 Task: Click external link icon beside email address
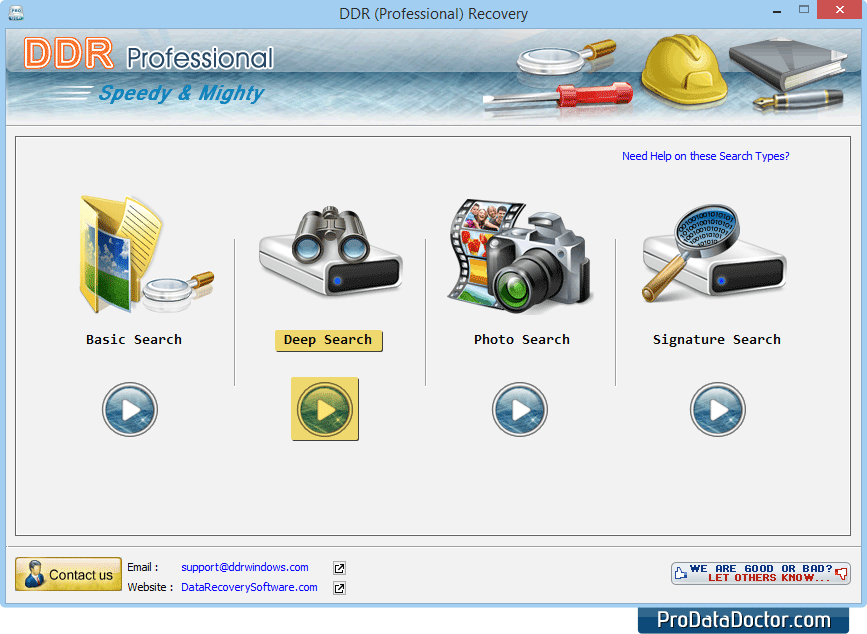pyautogui.click(x=340, y=568)
